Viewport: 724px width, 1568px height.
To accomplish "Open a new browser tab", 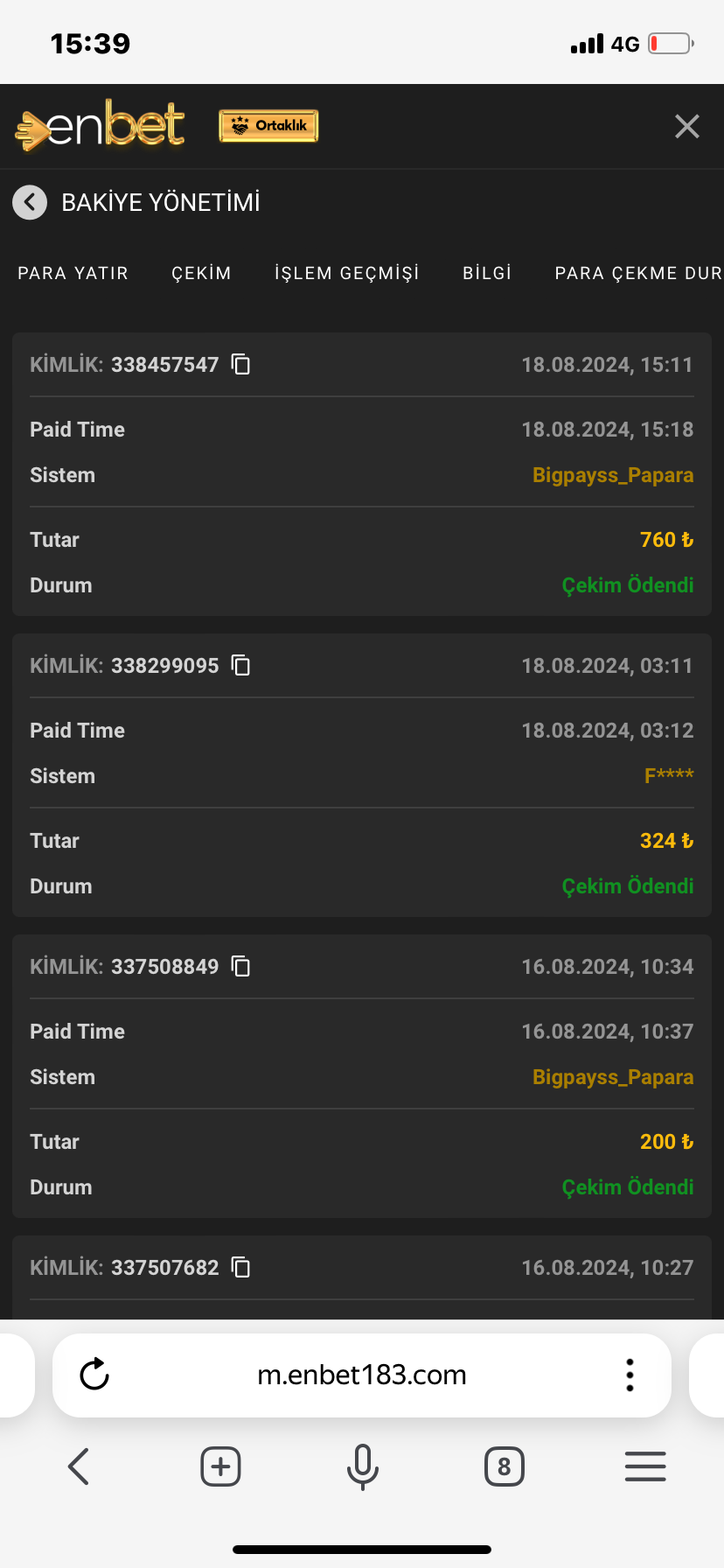I will [220, 1466].
